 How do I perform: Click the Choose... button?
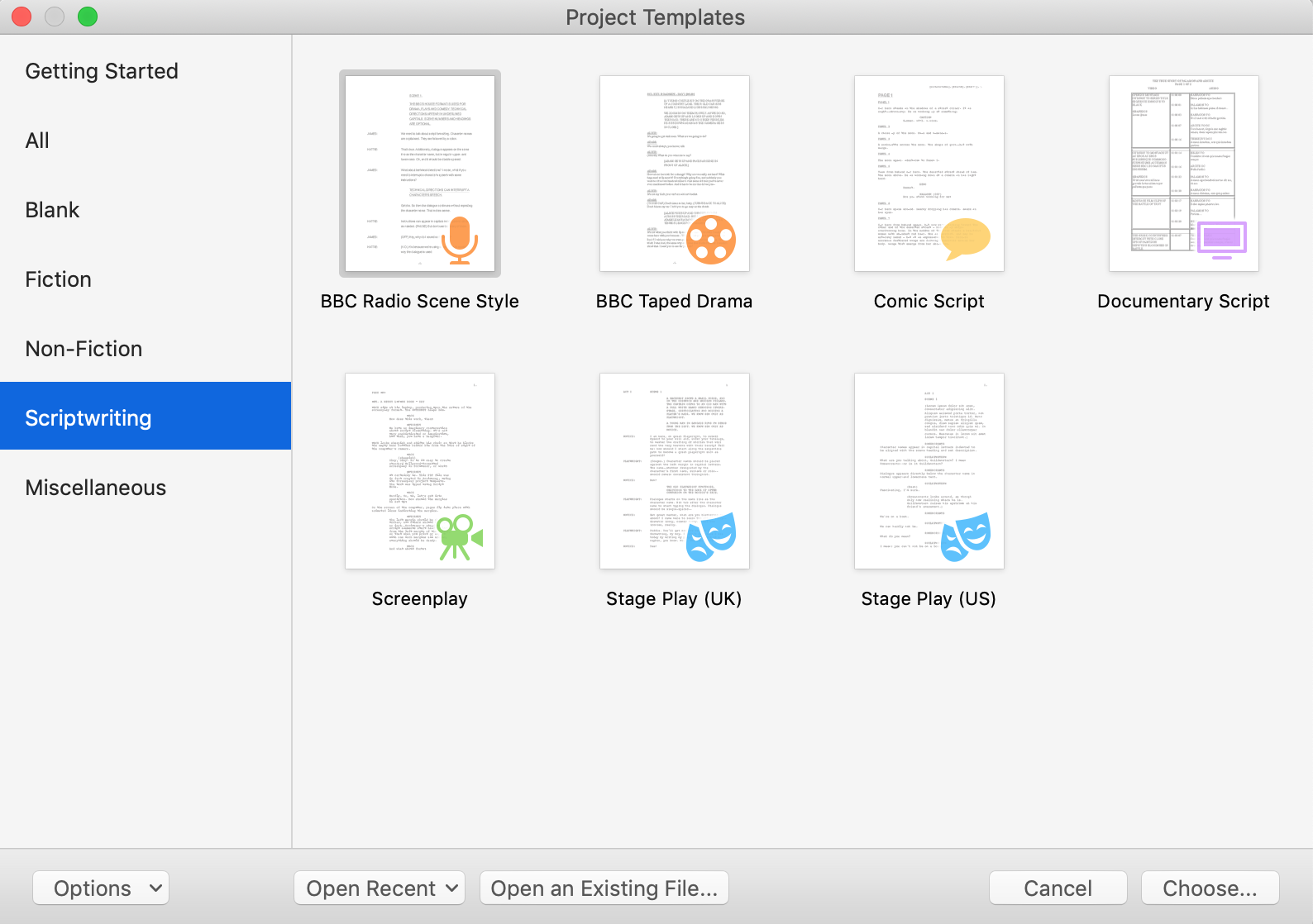point(1210,888)
